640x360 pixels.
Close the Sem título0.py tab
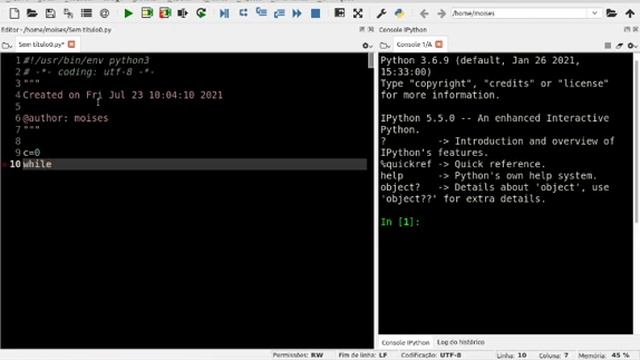point(72,44)
